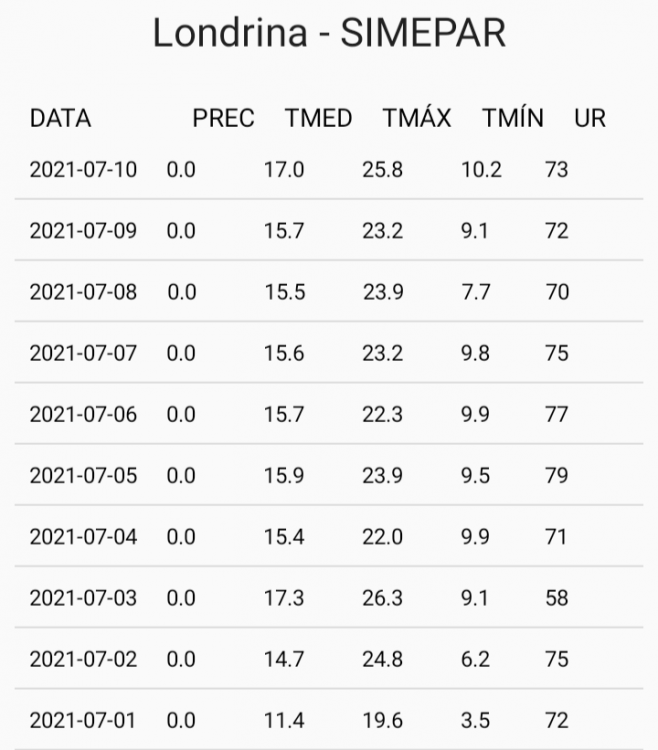Image resolution: width=658 pixels, height=750 pixels.
Task: Click the 26.3 maximum temperature value
Action: [x=382, y=598]
